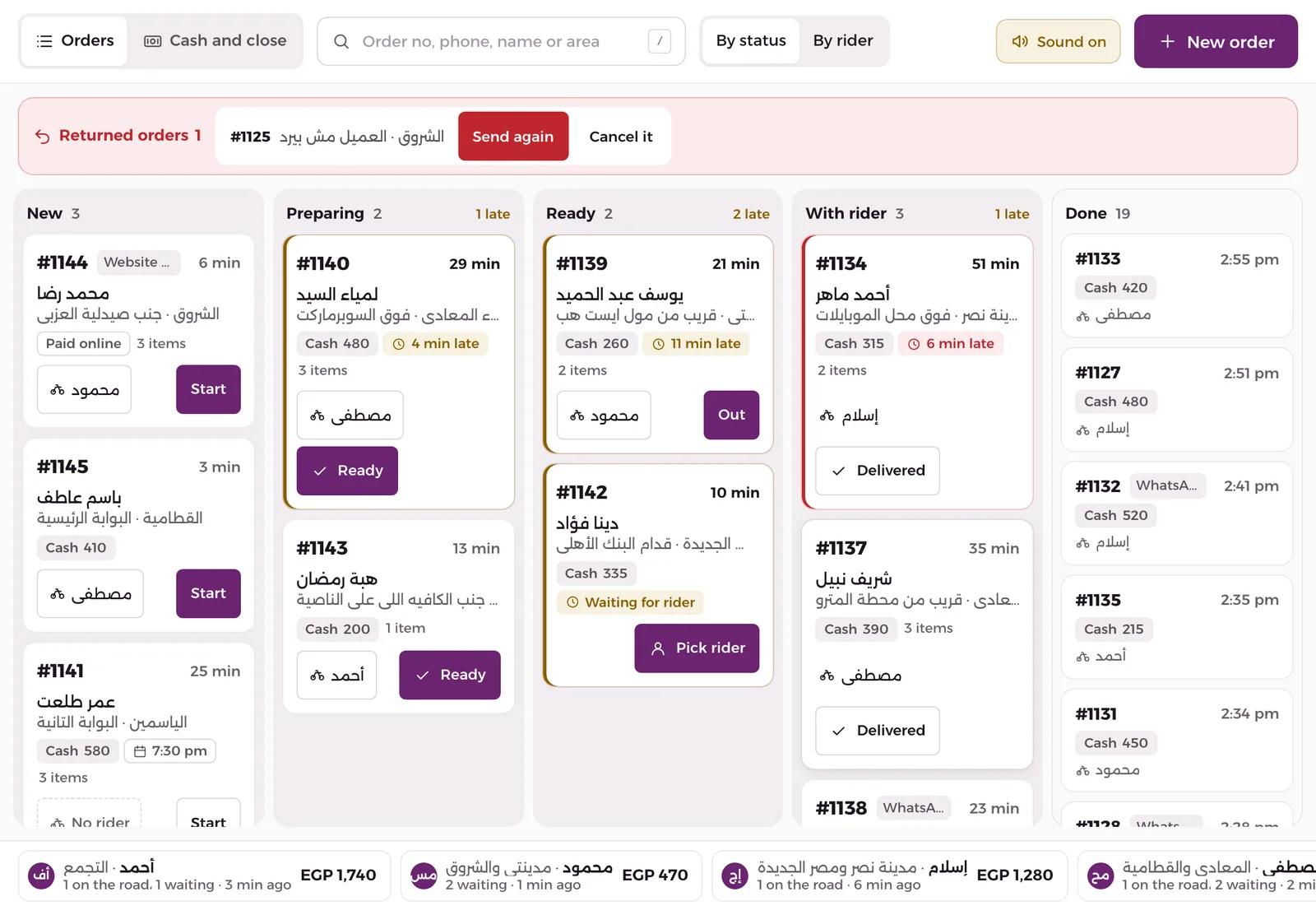Create a New order
The image size is (1316, 915).
[1216, 41]
